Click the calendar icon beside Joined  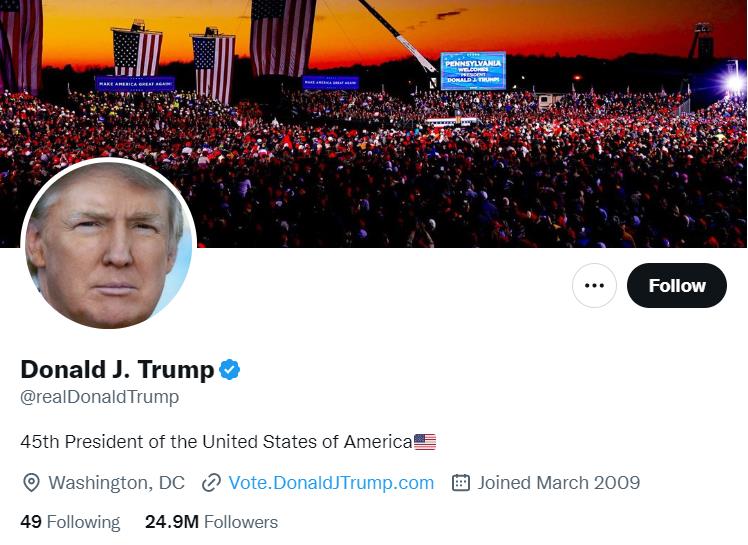click(x=461, y=483)
